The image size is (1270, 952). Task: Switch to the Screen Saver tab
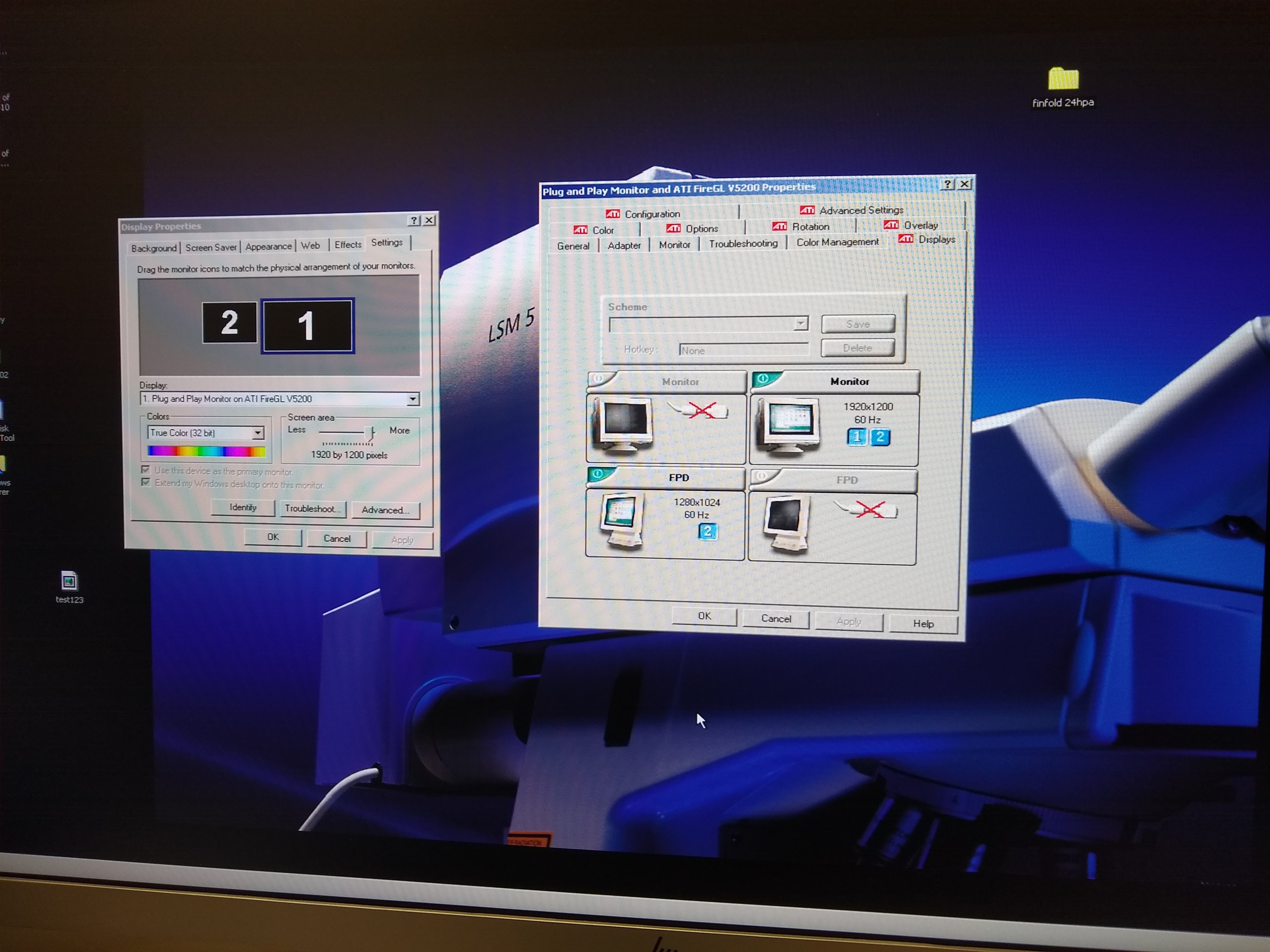pos(211,247)
